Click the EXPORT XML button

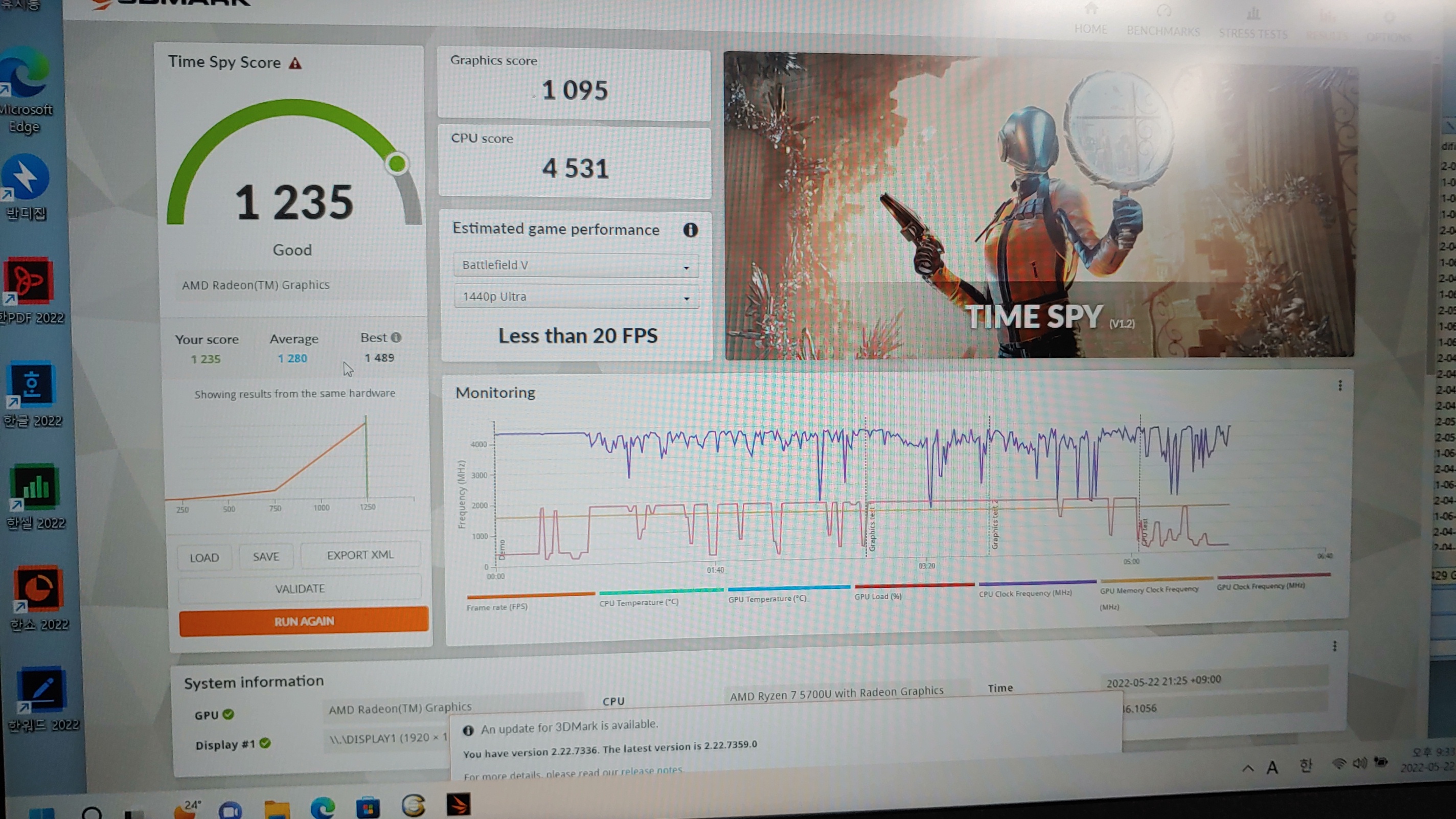360,555
